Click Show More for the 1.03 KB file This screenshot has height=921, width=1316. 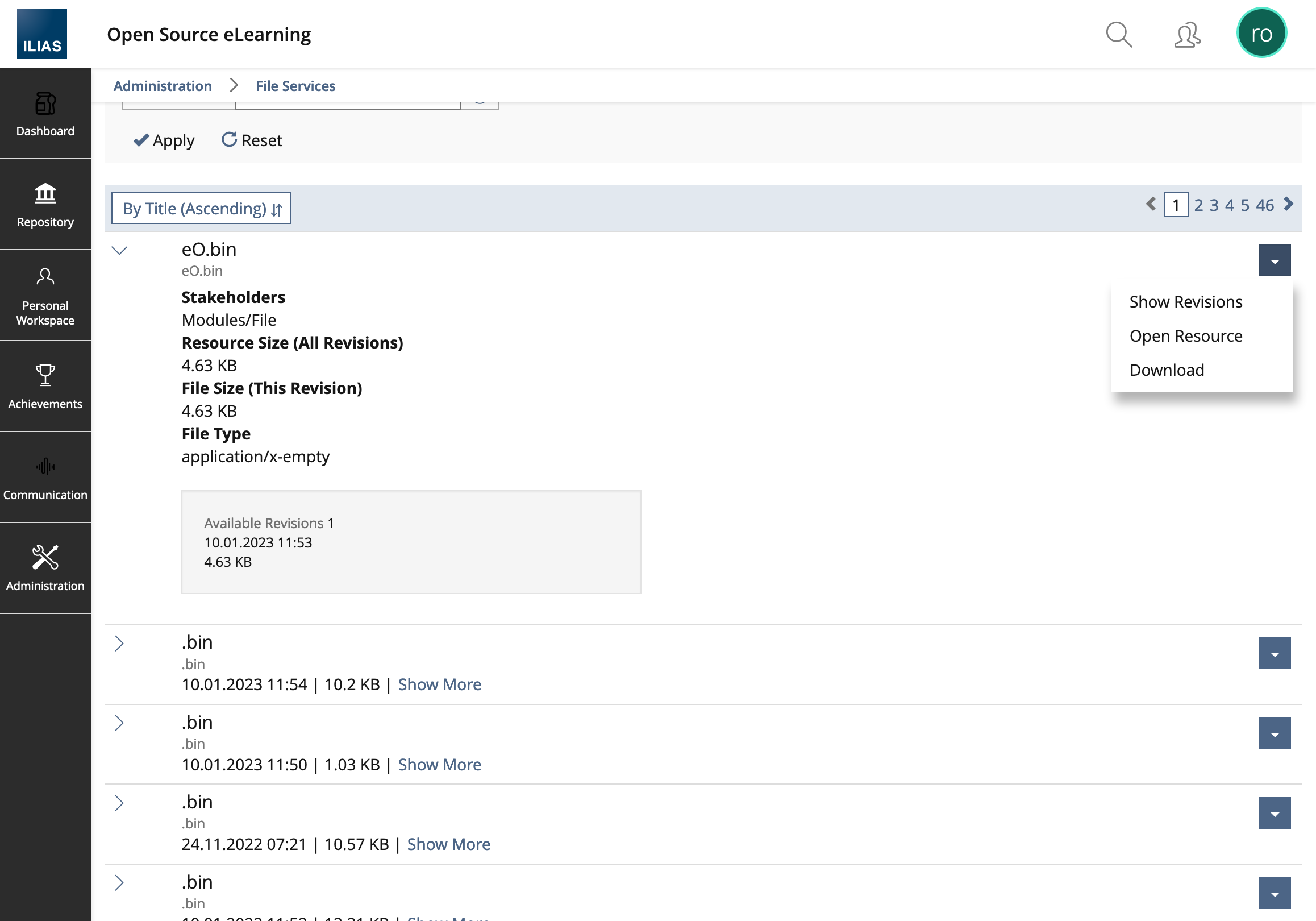(x=440, y=765)
